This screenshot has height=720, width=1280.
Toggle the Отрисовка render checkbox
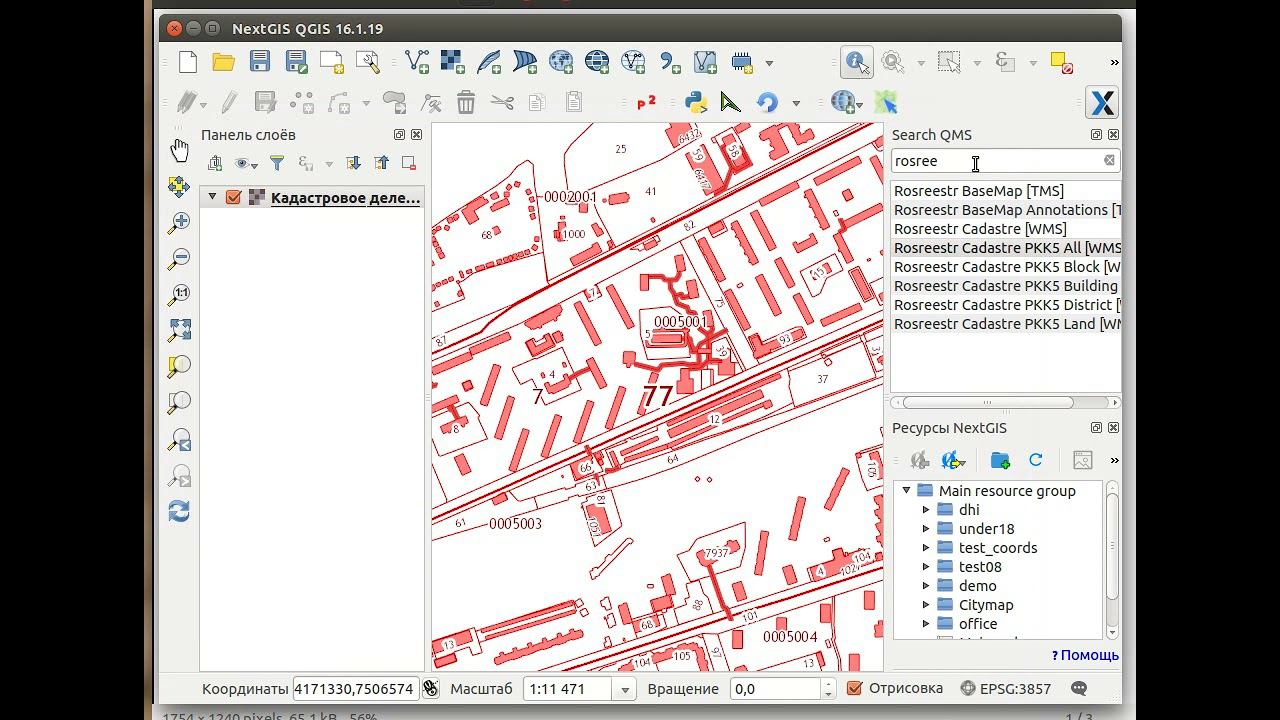click(x=854, y=688)
